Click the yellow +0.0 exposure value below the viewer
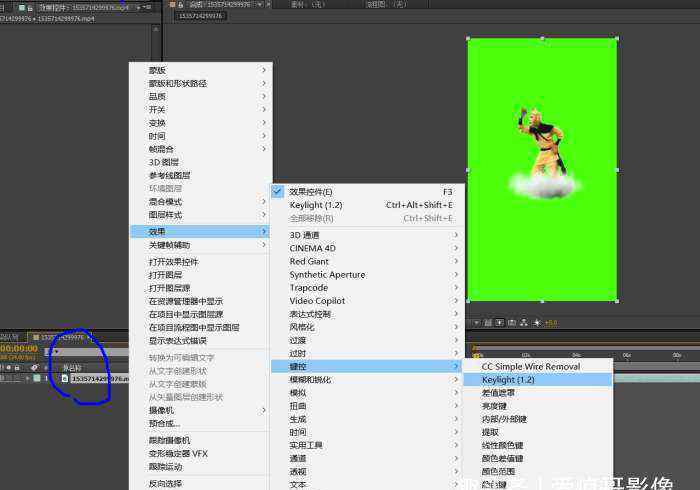 tap(551, 323)
